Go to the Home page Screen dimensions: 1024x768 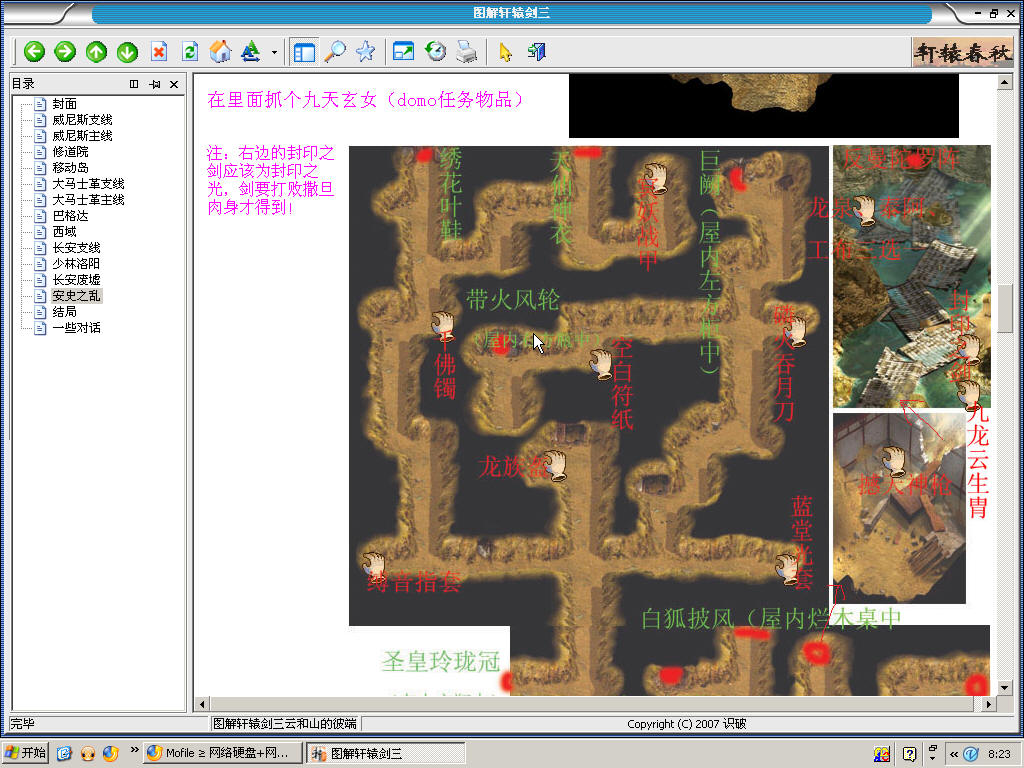click(x=221, y=52)
